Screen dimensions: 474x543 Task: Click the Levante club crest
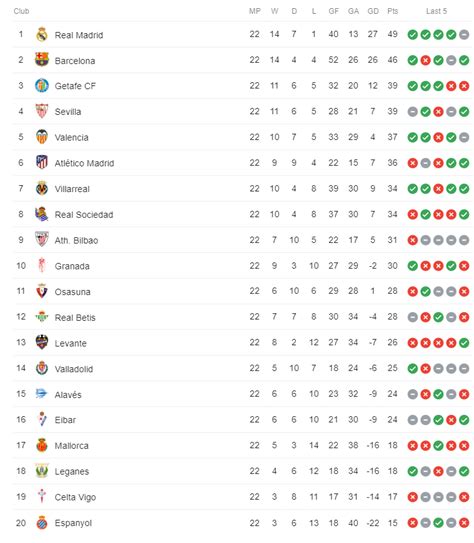(42, 342)
